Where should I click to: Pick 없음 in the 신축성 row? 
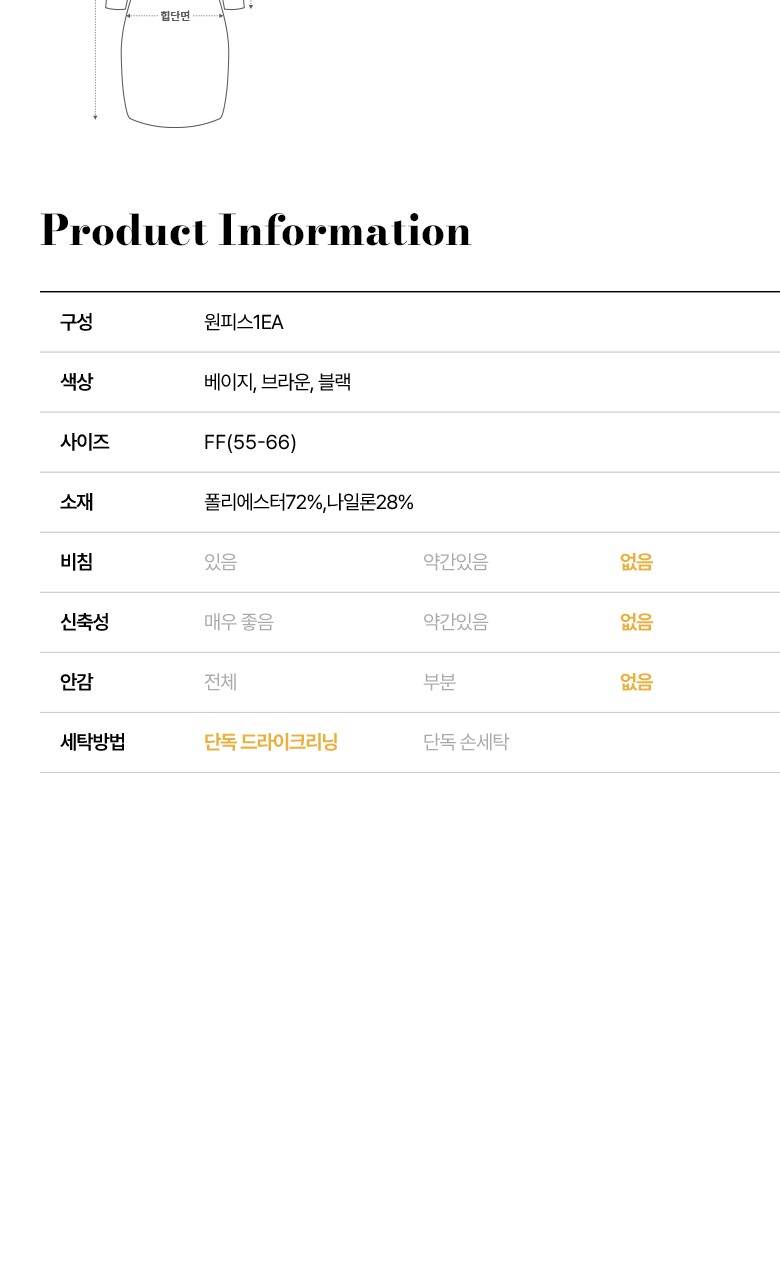click(x=636, y=622)
